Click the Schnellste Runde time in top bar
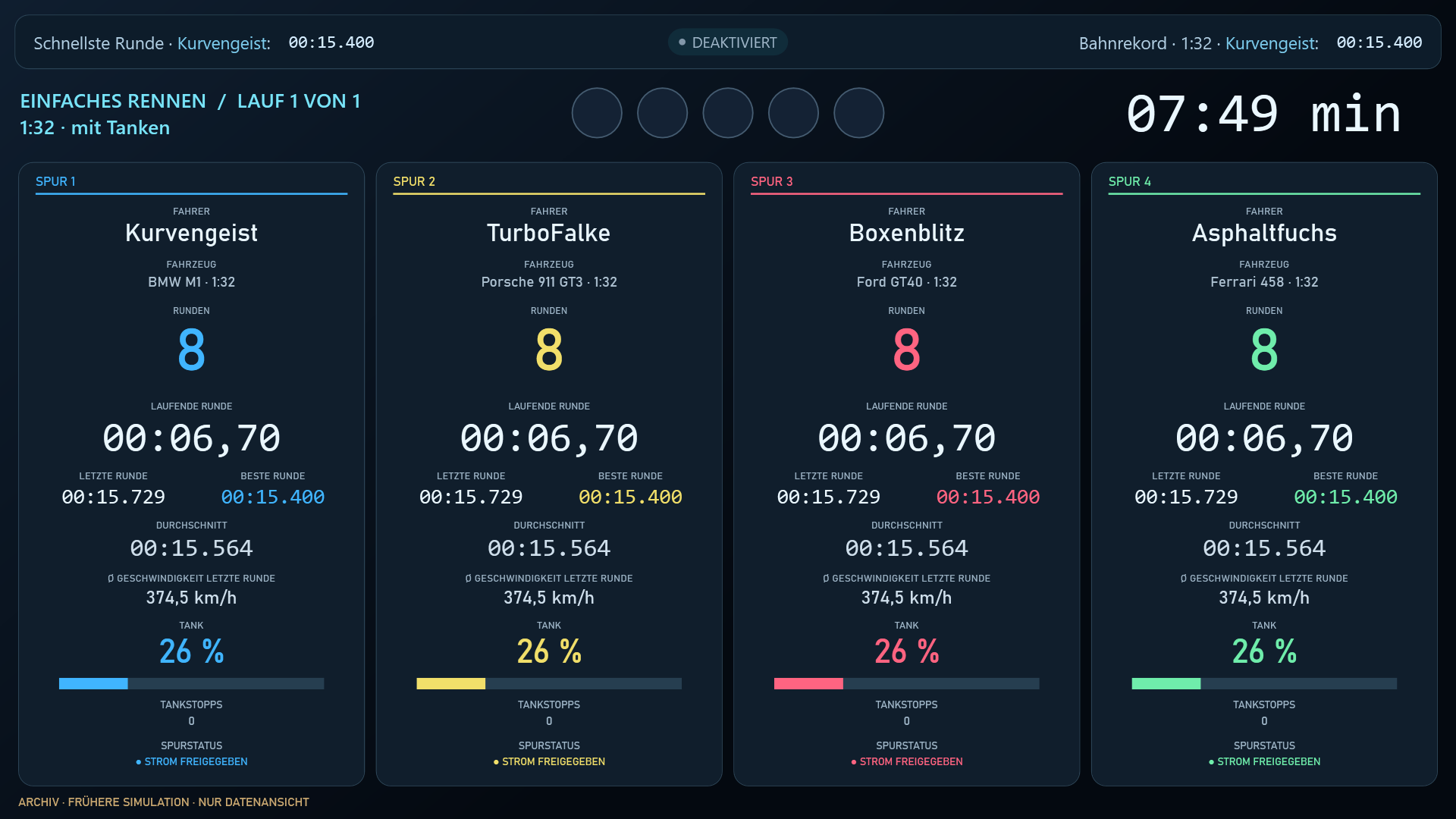Viewport: 1456px width, 819px height. pos(331,42)
